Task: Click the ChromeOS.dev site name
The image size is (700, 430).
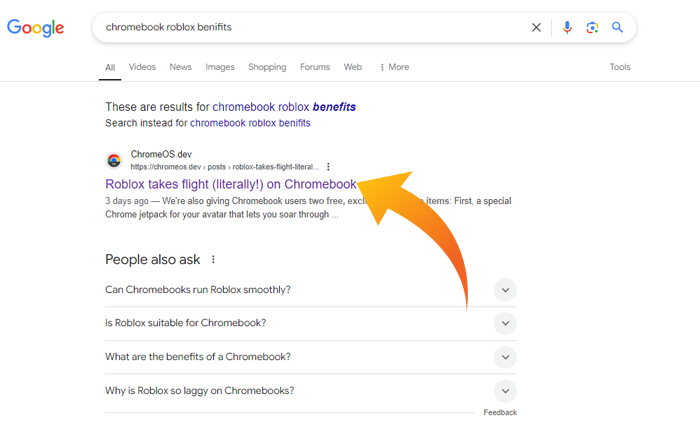Action: [161, 154]
